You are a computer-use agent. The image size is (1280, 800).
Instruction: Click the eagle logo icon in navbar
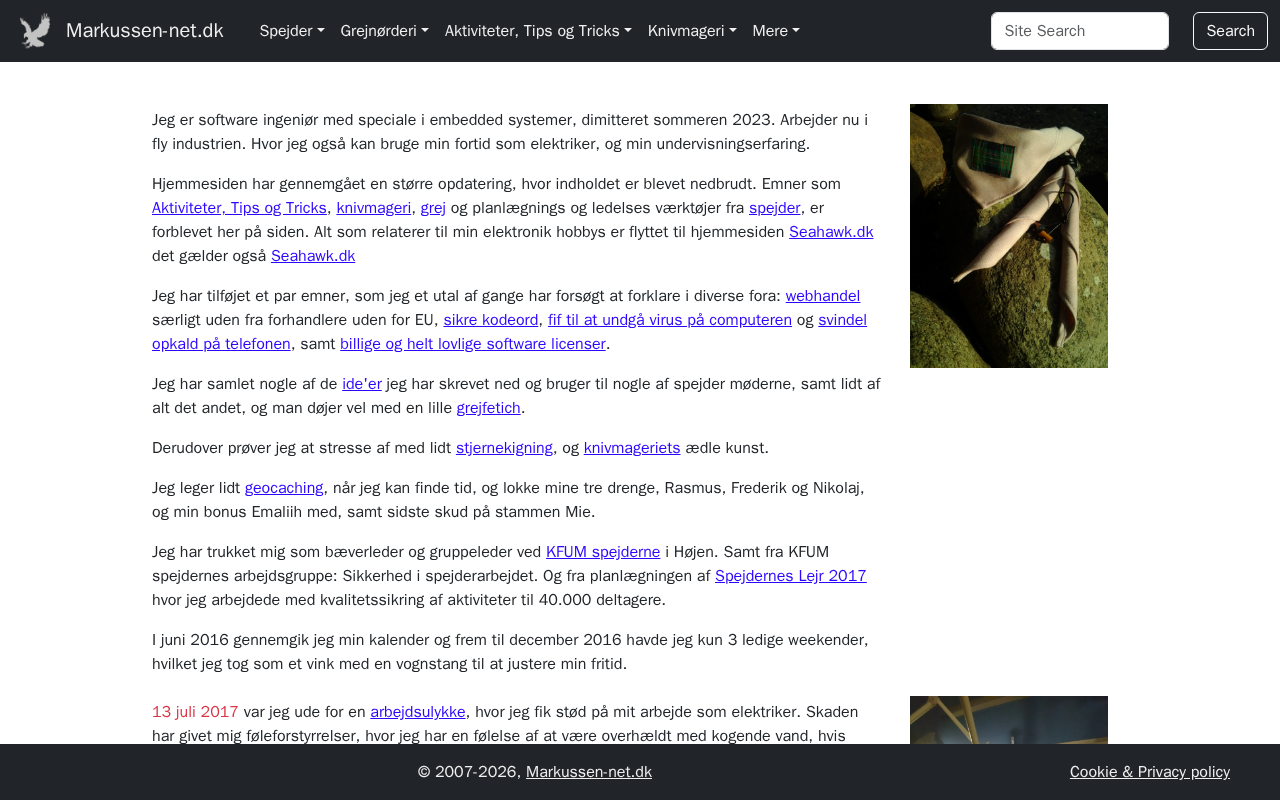[35, 31]
